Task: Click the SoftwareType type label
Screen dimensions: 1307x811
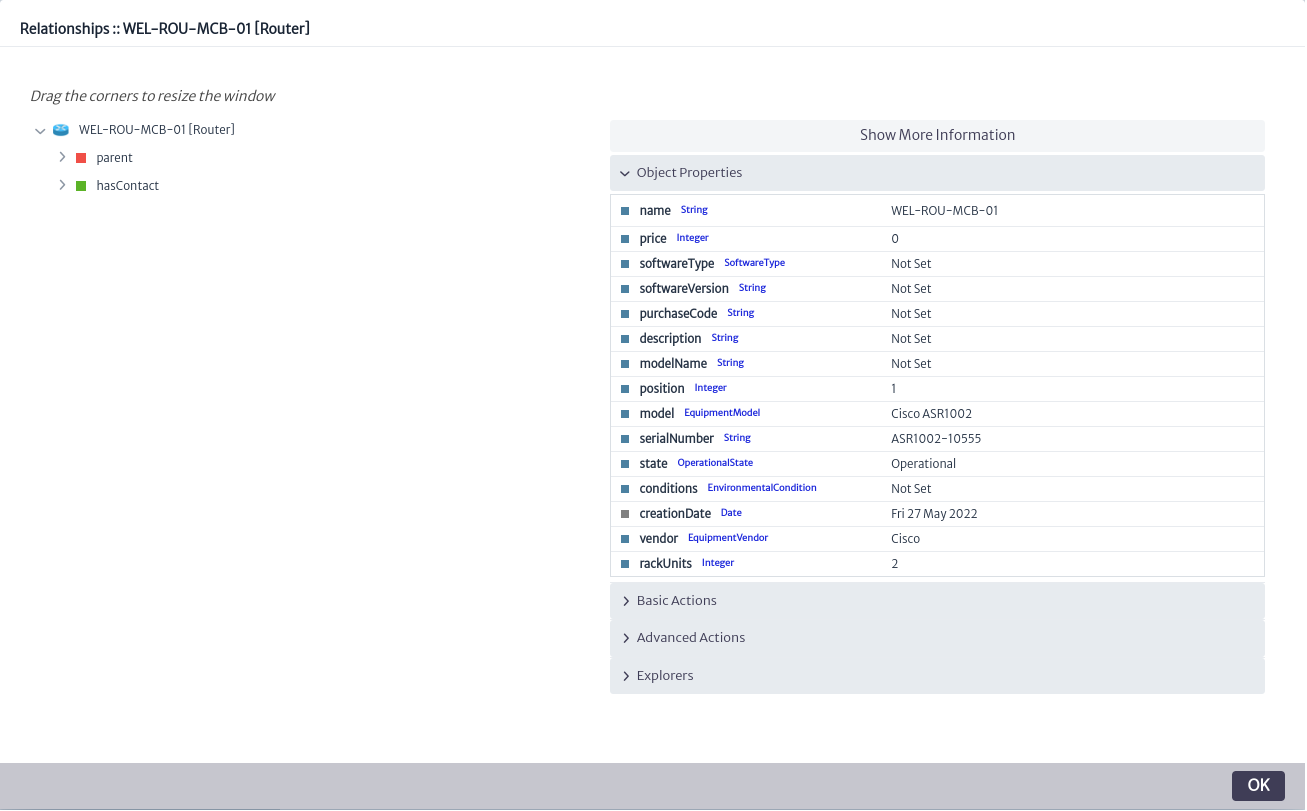Action: (754, 263)
